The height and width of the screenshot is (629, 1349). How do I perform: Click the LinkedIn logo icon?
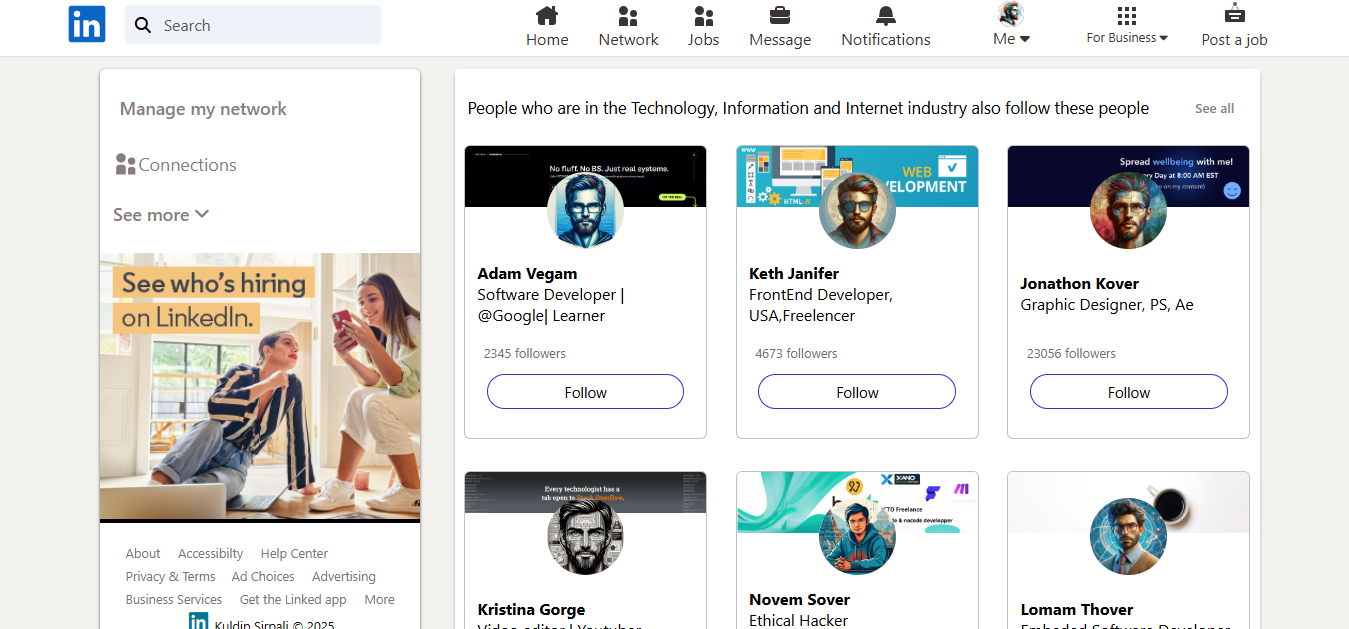(x=87, y=24)
